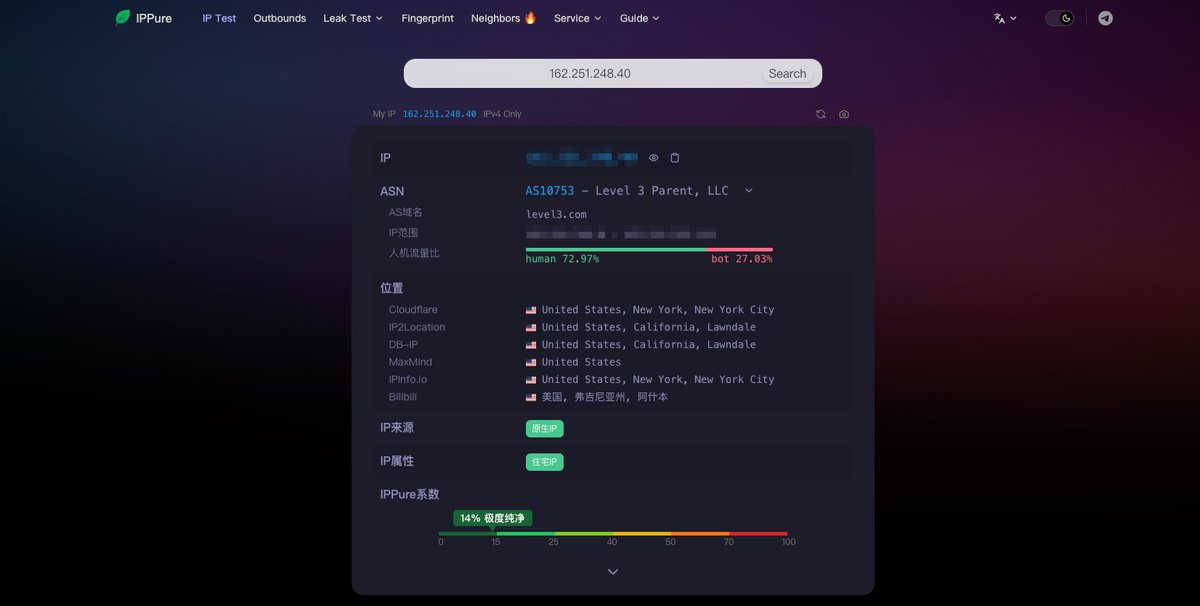The image size is (1200, 606).
Task: Expand the AS10753 Level 3 Parent details
Action: (x=749, y=190)
